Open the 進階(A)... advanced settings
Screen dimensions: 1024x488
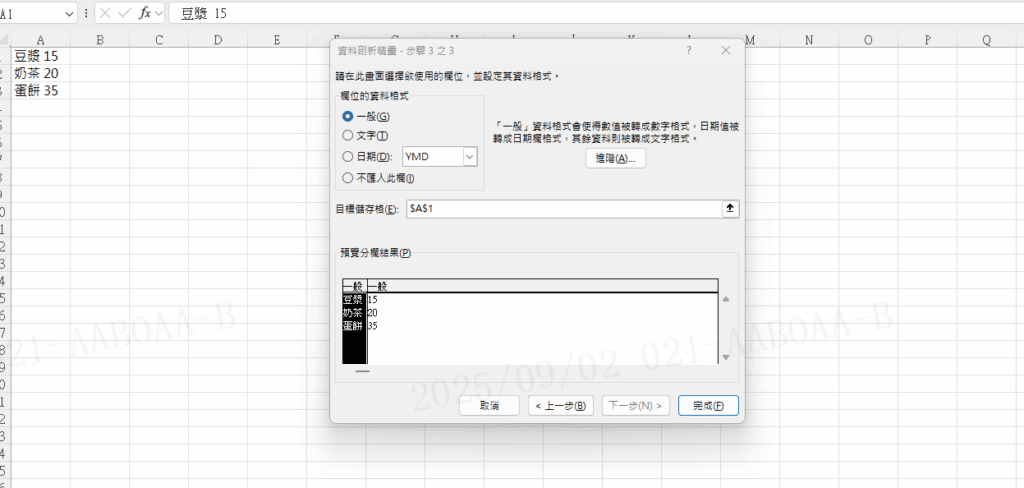615,159
